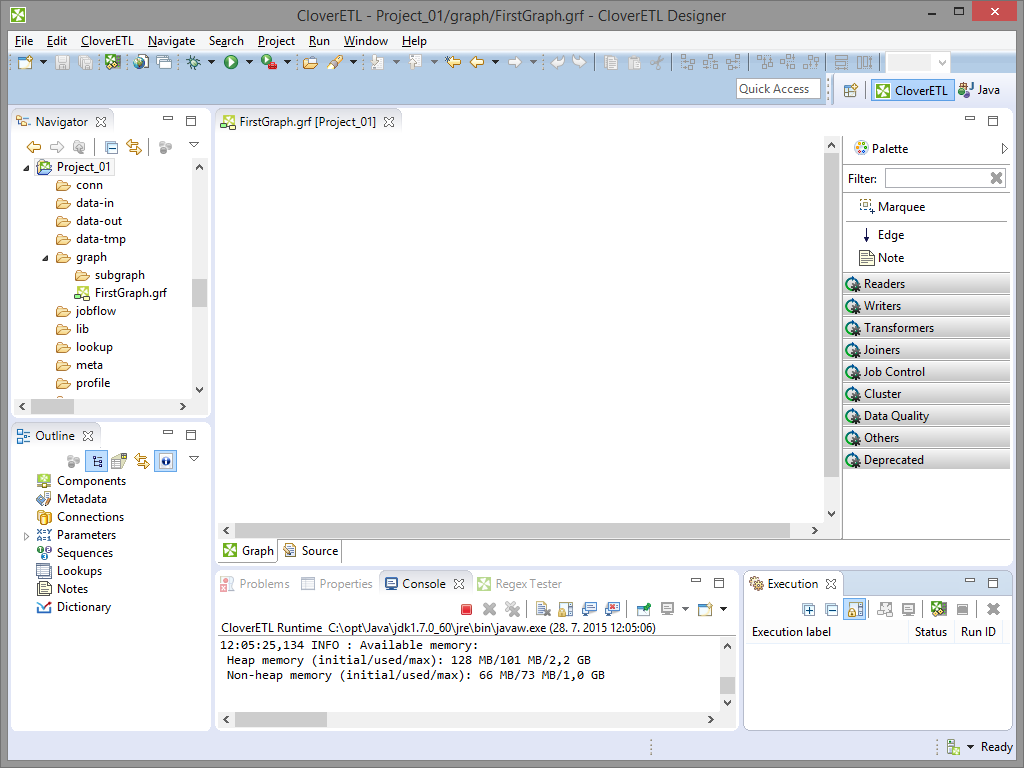Toggle Link with Editor in Navigator
The width and height of the screenshot is (1024, 768).
(x=133, y=147)
